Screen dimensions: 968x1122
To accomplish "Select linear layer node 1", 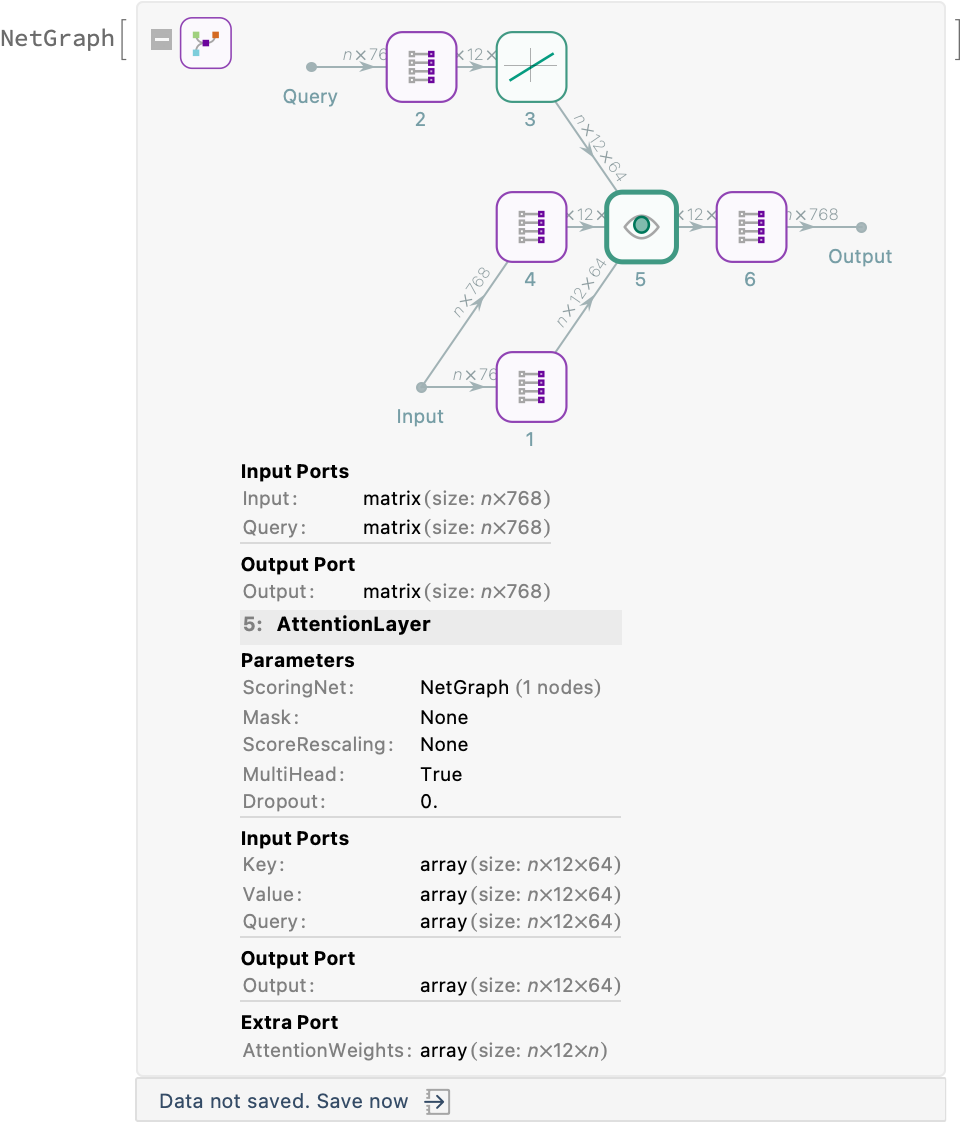I will (x=531, y=387).
